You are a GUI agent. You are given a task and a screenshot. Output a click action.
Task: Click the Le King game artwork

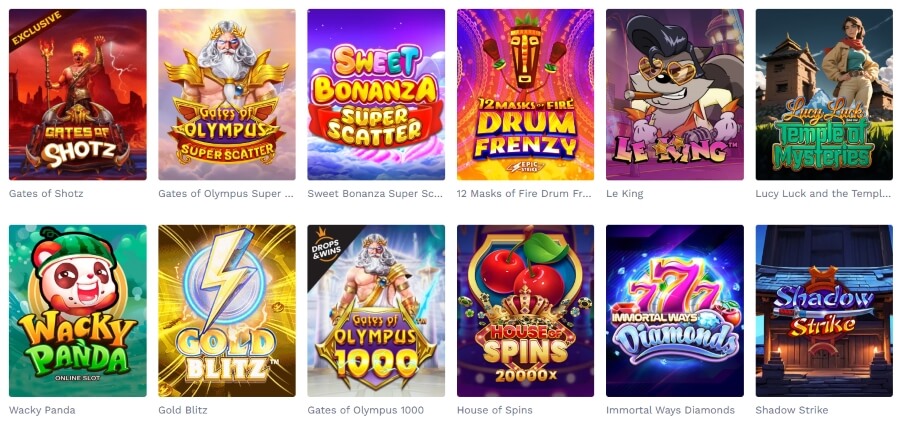click(675, 94)
